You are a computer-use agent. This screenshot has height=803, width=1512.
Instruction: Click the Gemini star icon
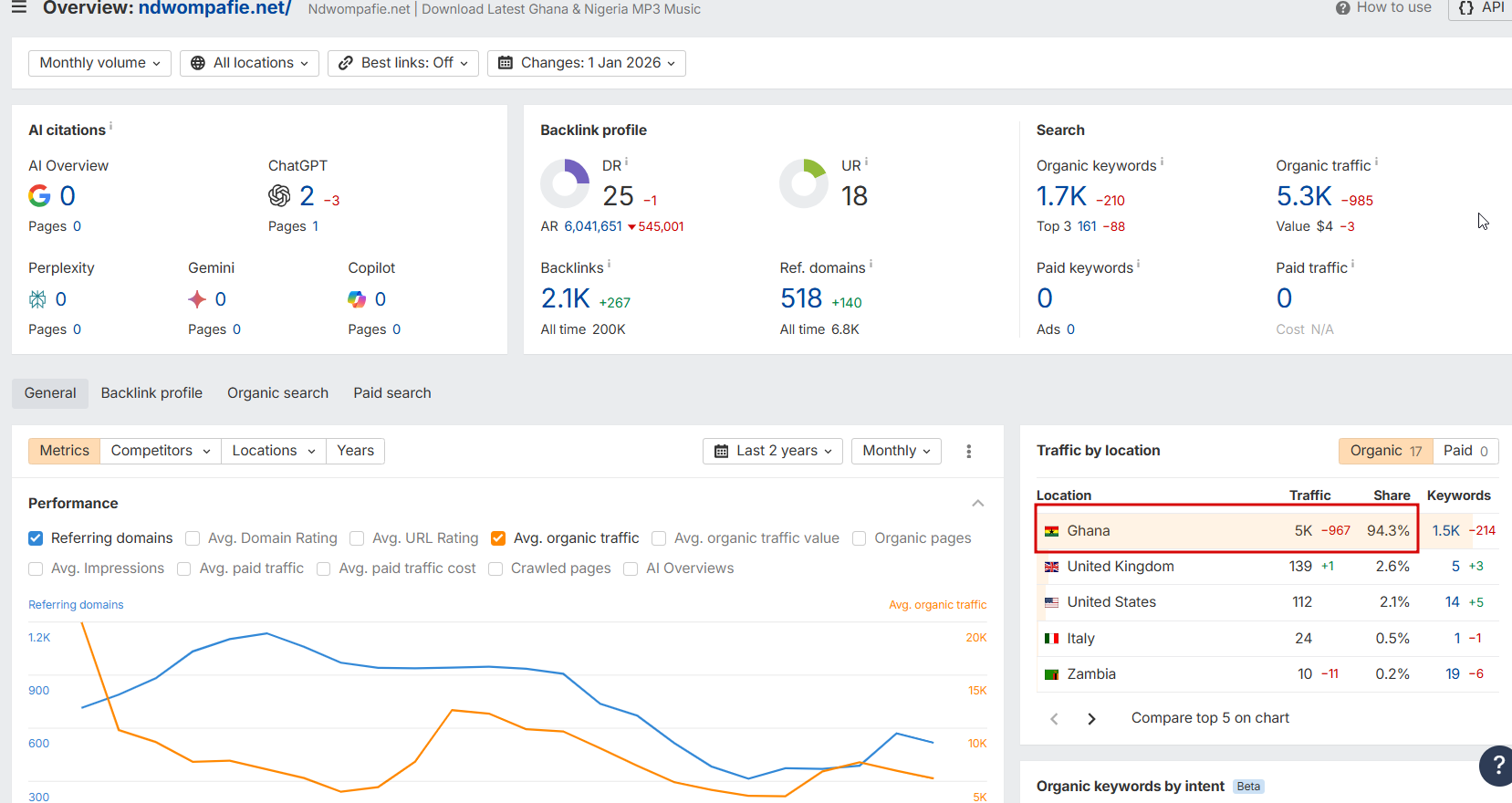(197, 299)
